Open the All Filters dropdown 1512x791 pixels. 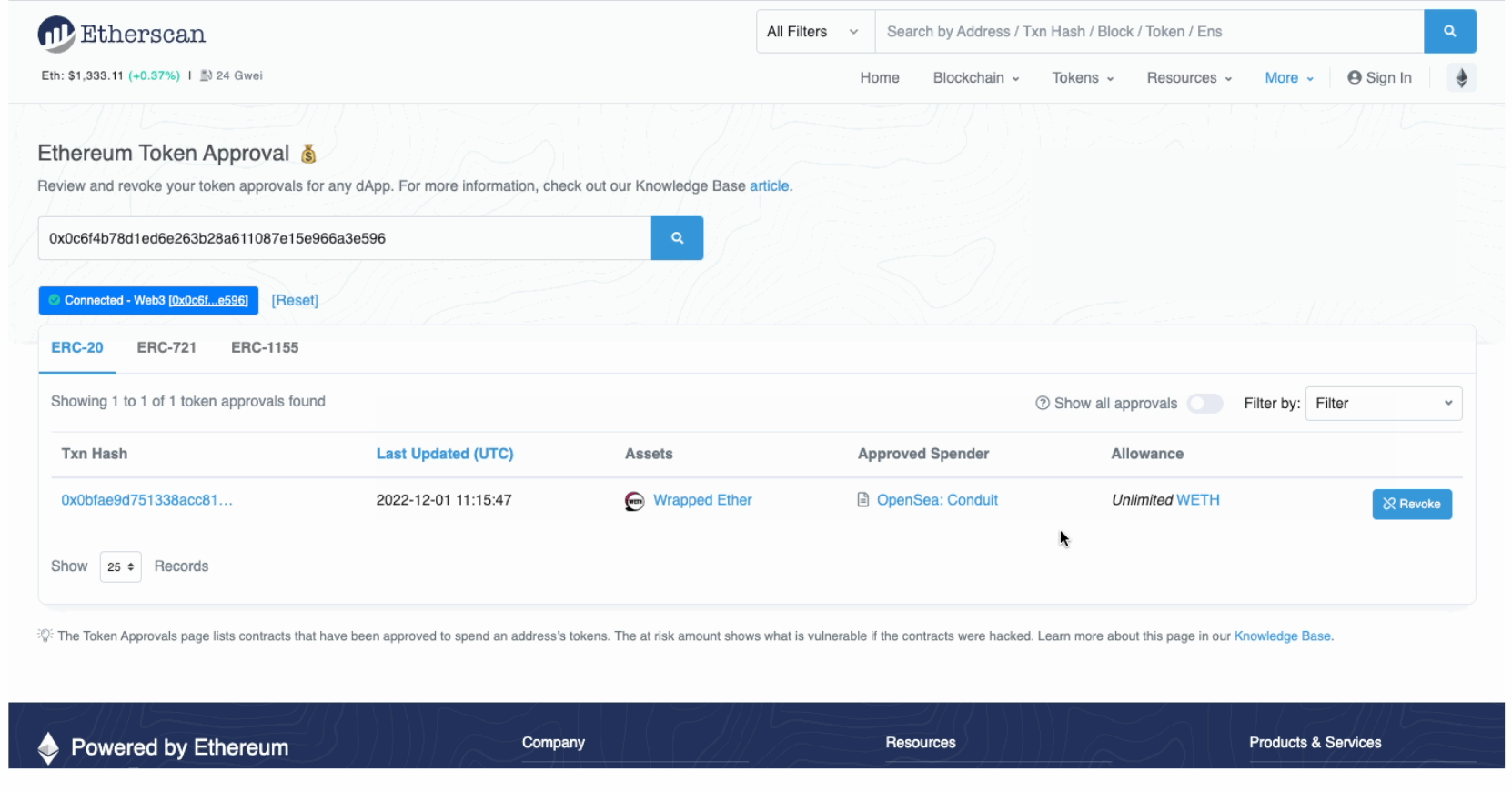point(814,32)
